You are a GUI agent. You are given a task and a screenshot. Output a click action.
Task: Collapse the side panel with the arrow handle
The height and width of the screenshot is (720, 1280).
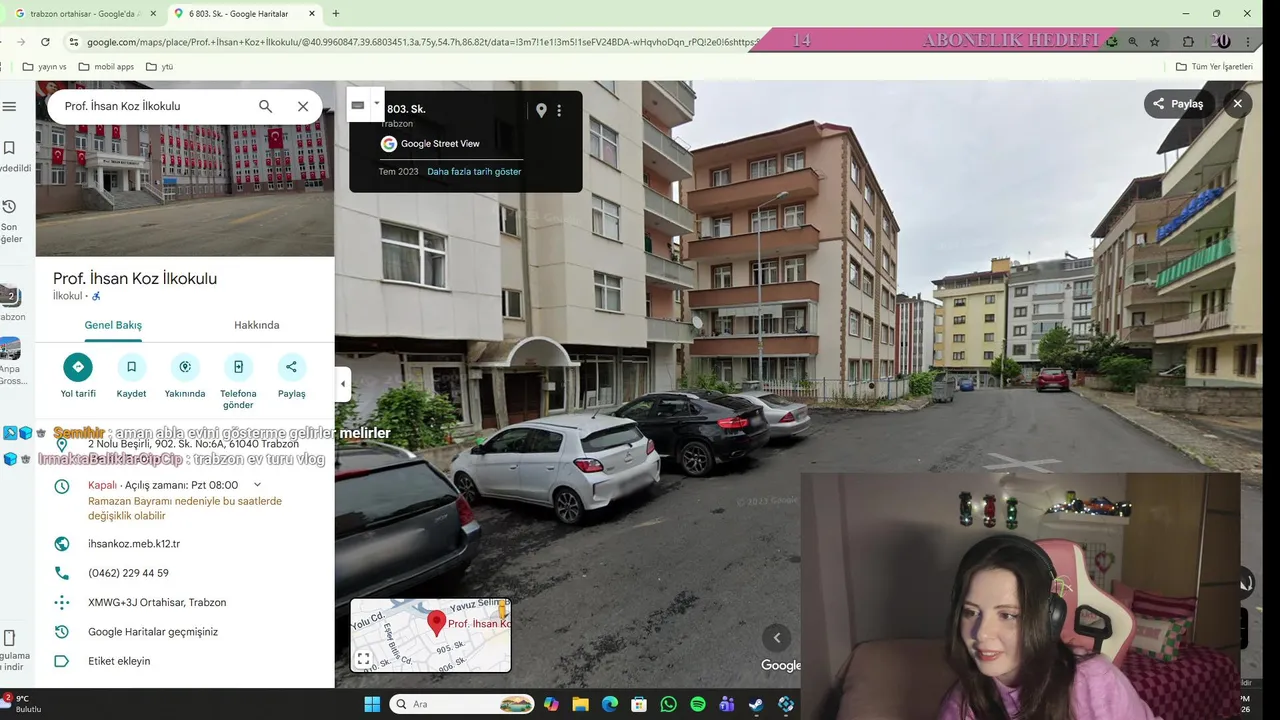(343, 384)
